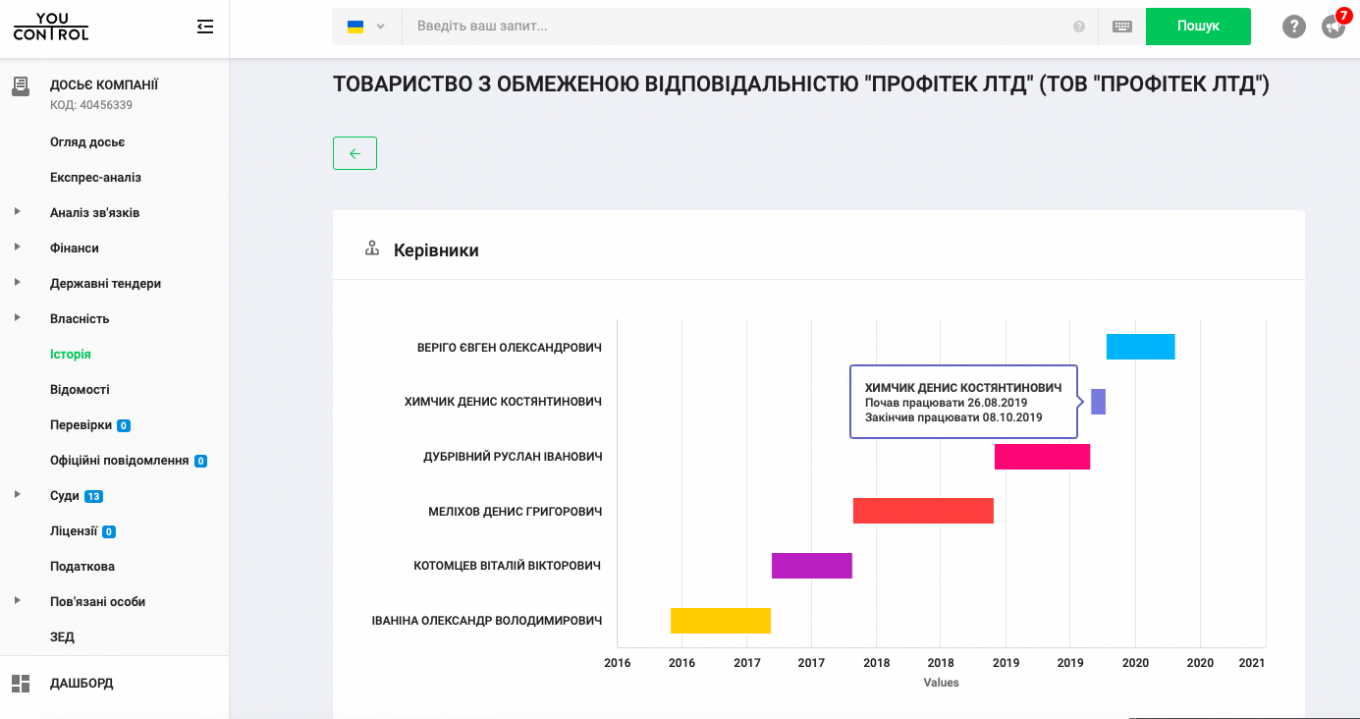Click the back arrow button

354,153
